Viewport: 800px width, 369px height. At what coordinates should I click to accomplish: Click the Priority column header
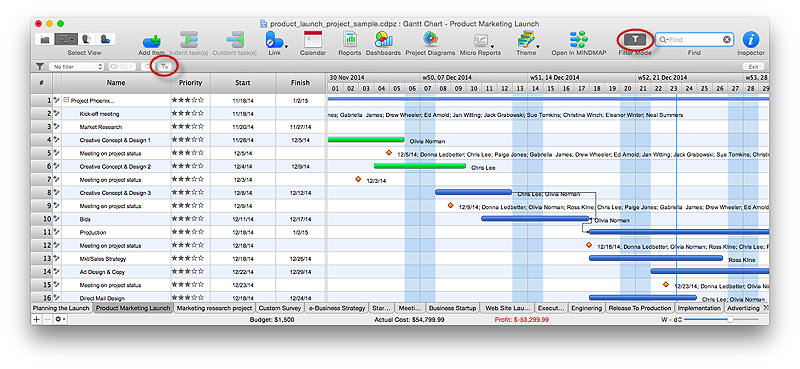coord(190,83)
